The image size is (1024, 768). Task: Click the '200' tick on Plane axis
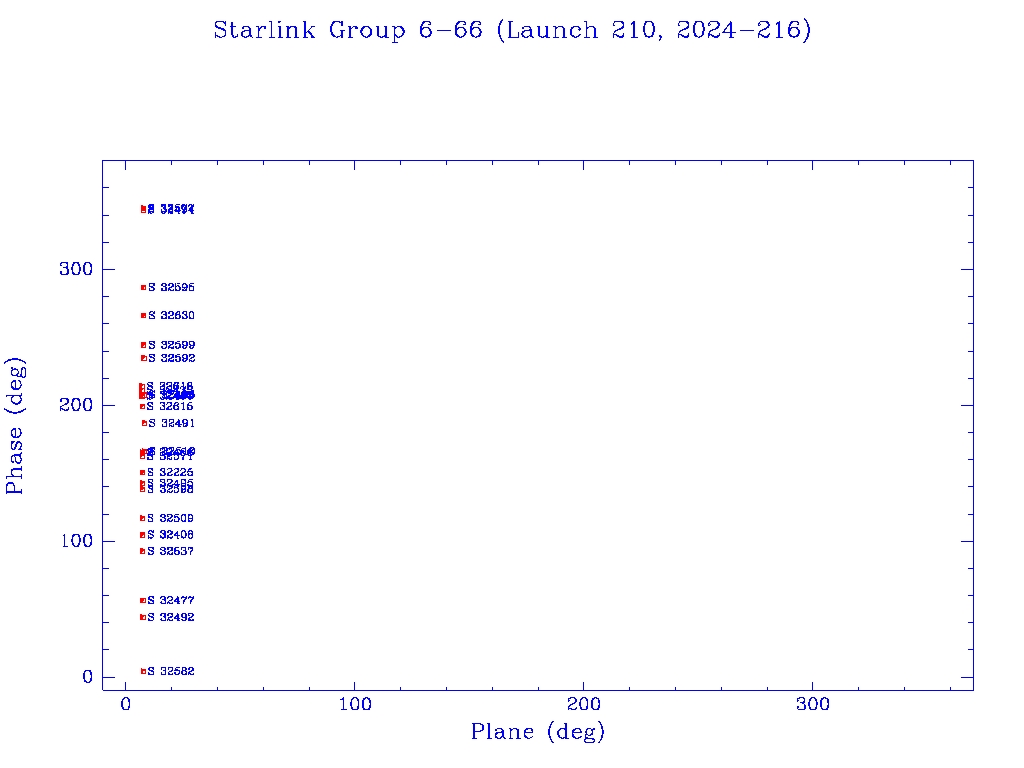583,704
